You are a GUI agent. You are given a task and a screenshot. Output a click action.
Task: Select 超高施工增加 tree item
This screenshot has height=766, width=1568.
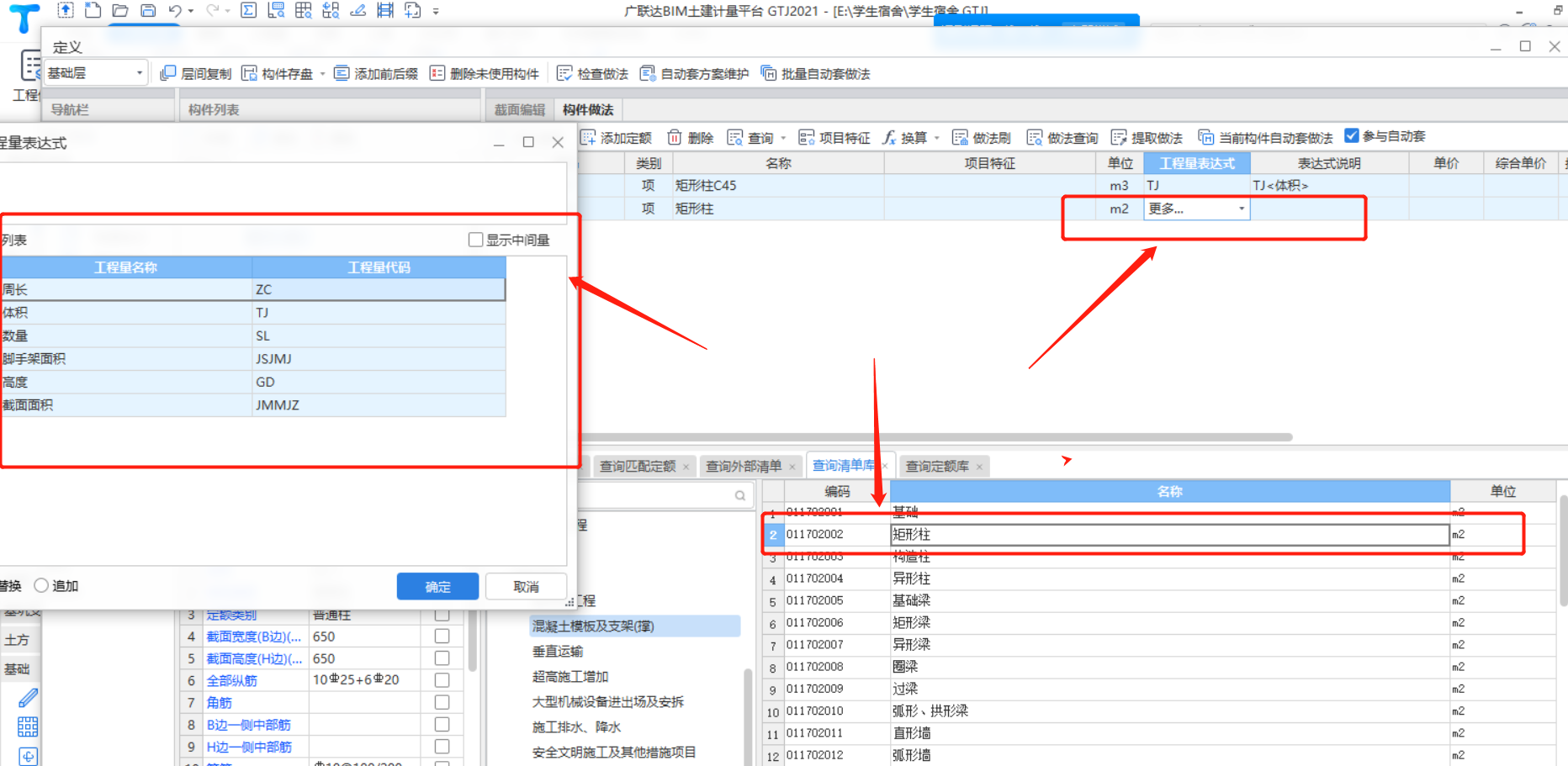[x=570, y=676]
